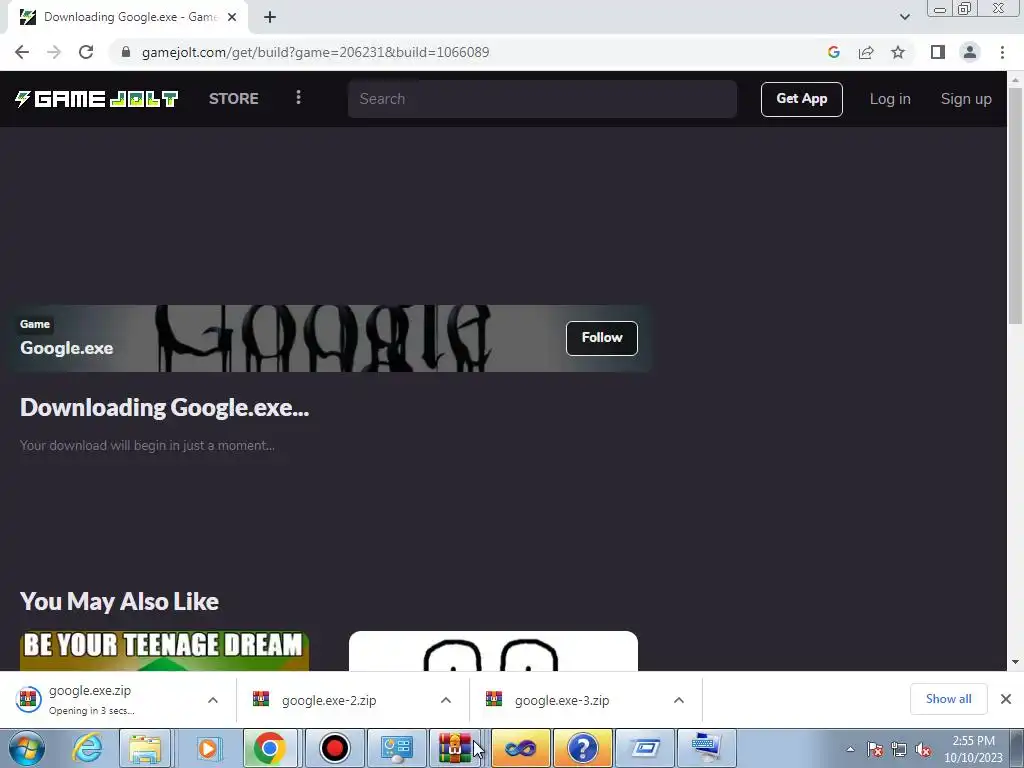The height and width of the screenshot is (768, 1024).
Task: Open the google.exe.zip download item
Action: click(91, 699)
